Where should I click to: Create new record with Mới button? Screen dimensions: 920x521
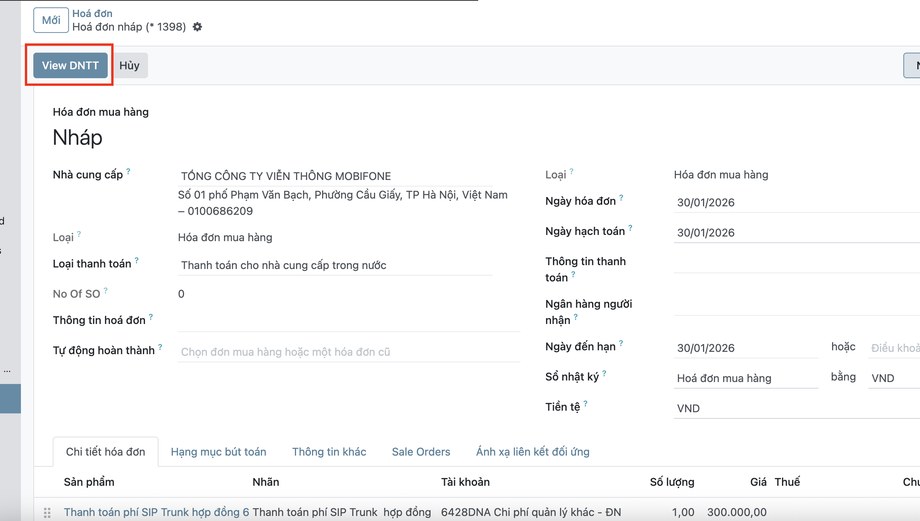click(x=50, y=20)
